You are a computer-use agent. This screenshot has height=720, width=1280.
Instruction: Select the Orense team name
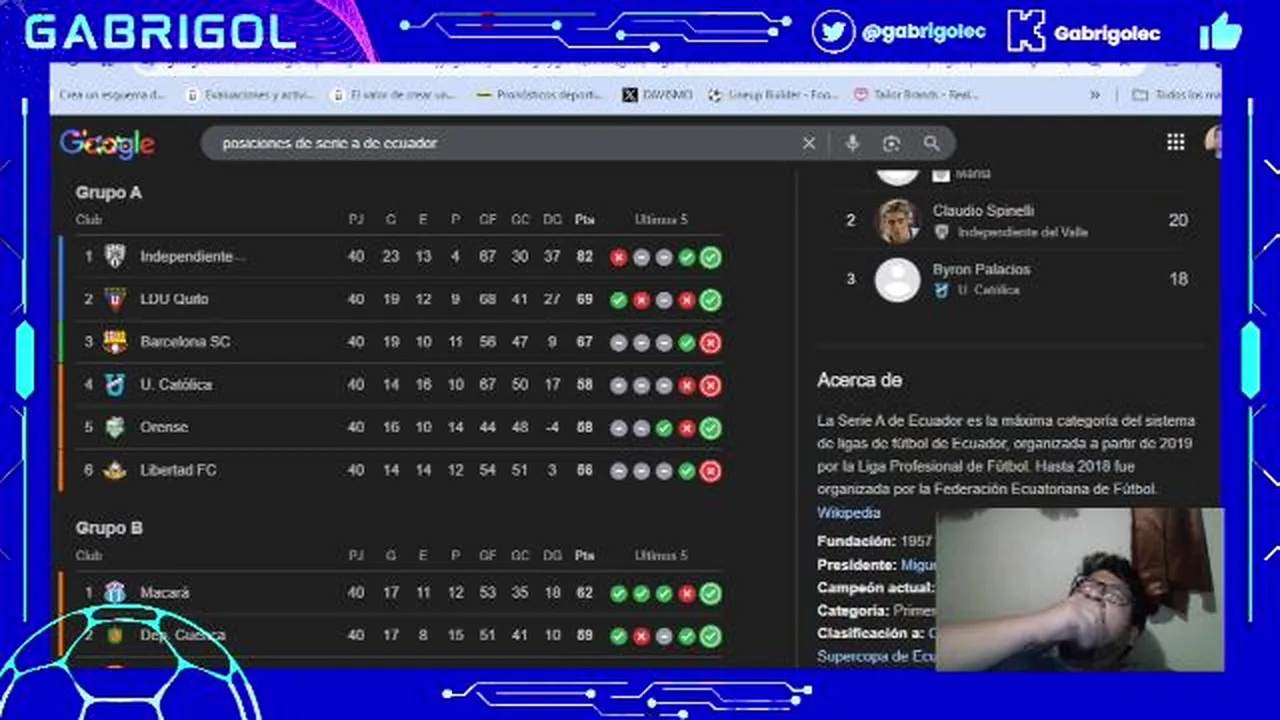click(x=164, y=427)
